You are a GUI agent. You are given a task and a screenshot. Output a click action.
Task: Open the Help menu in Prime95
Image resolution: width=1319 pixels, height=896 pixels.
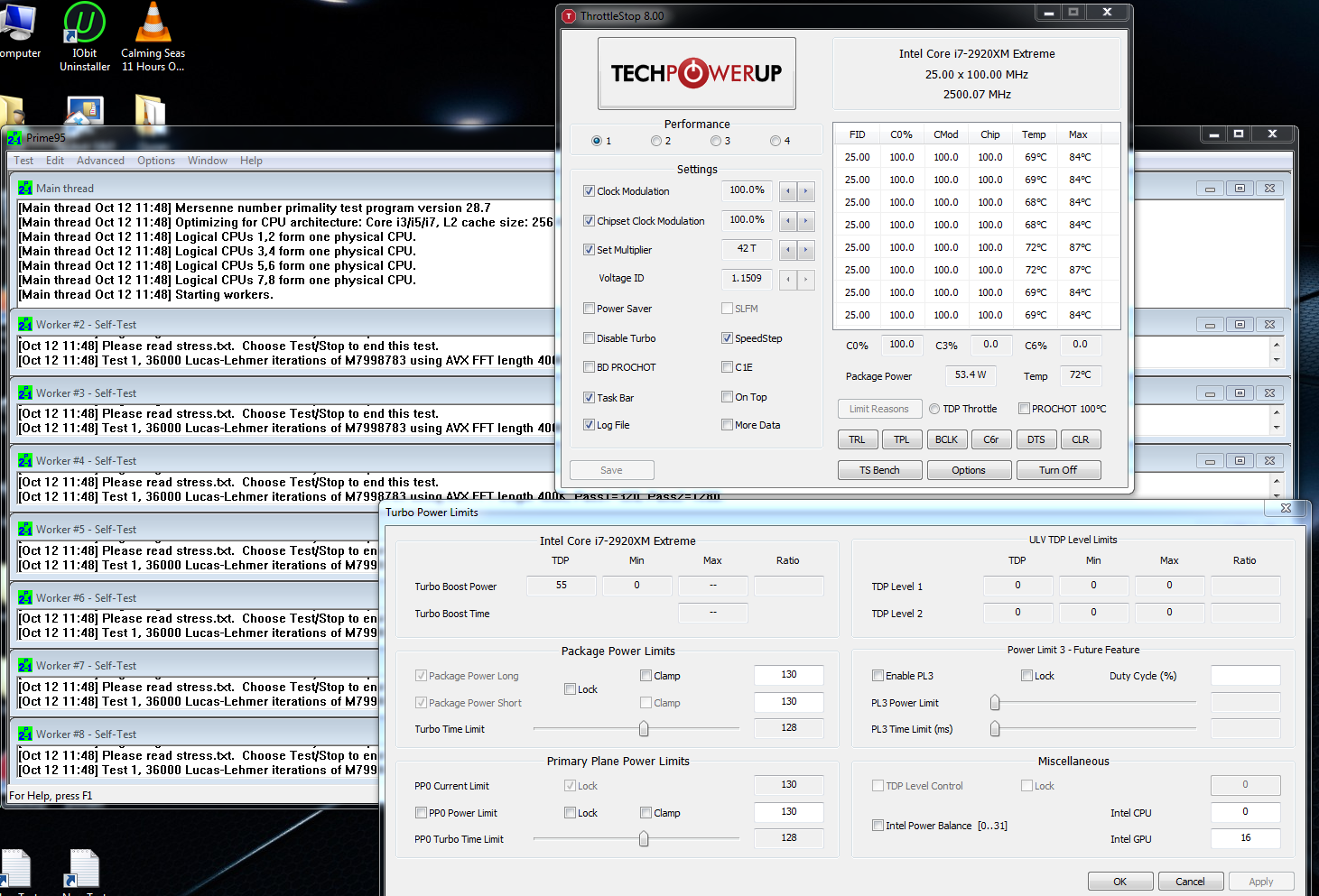point(251,161)
